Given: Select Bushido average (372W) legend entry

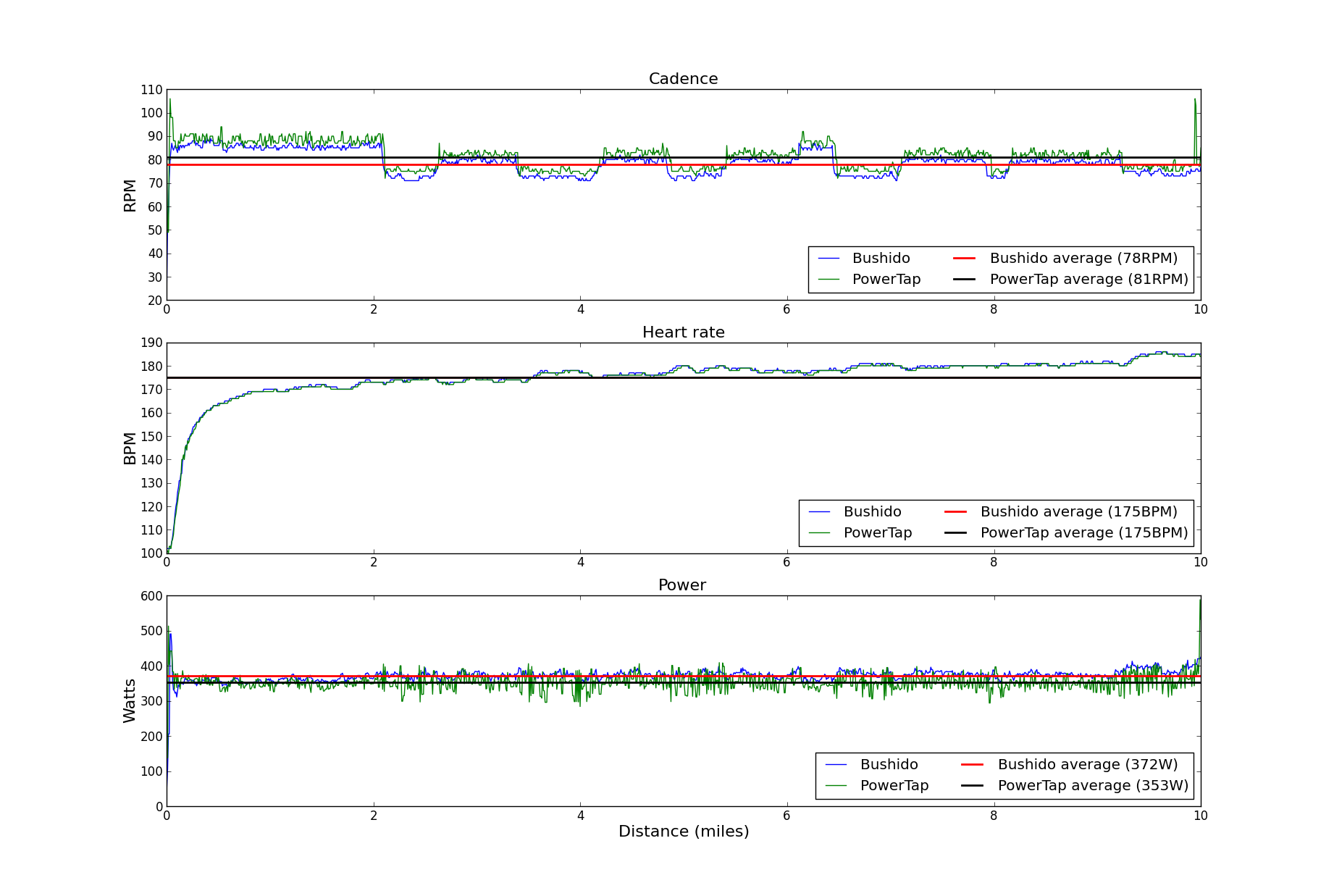Looking at the screenshot, I should coord(1087,765).
